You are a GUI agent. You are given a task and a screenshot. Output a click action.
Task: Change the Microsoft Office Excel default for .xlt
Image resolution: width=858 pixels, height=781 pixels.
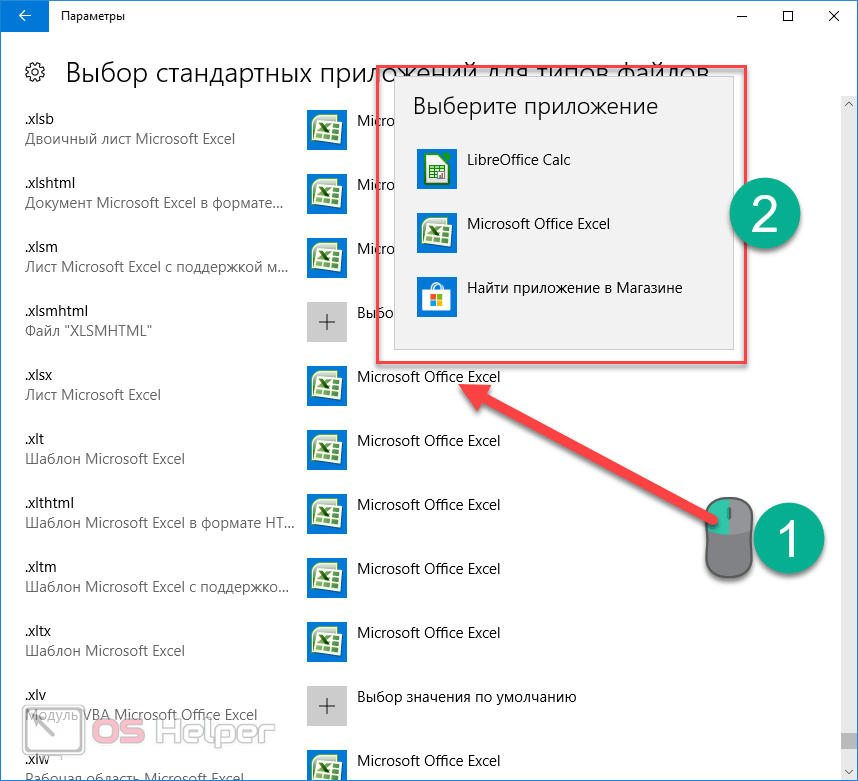pyautogui.click(x=428, y=441)
